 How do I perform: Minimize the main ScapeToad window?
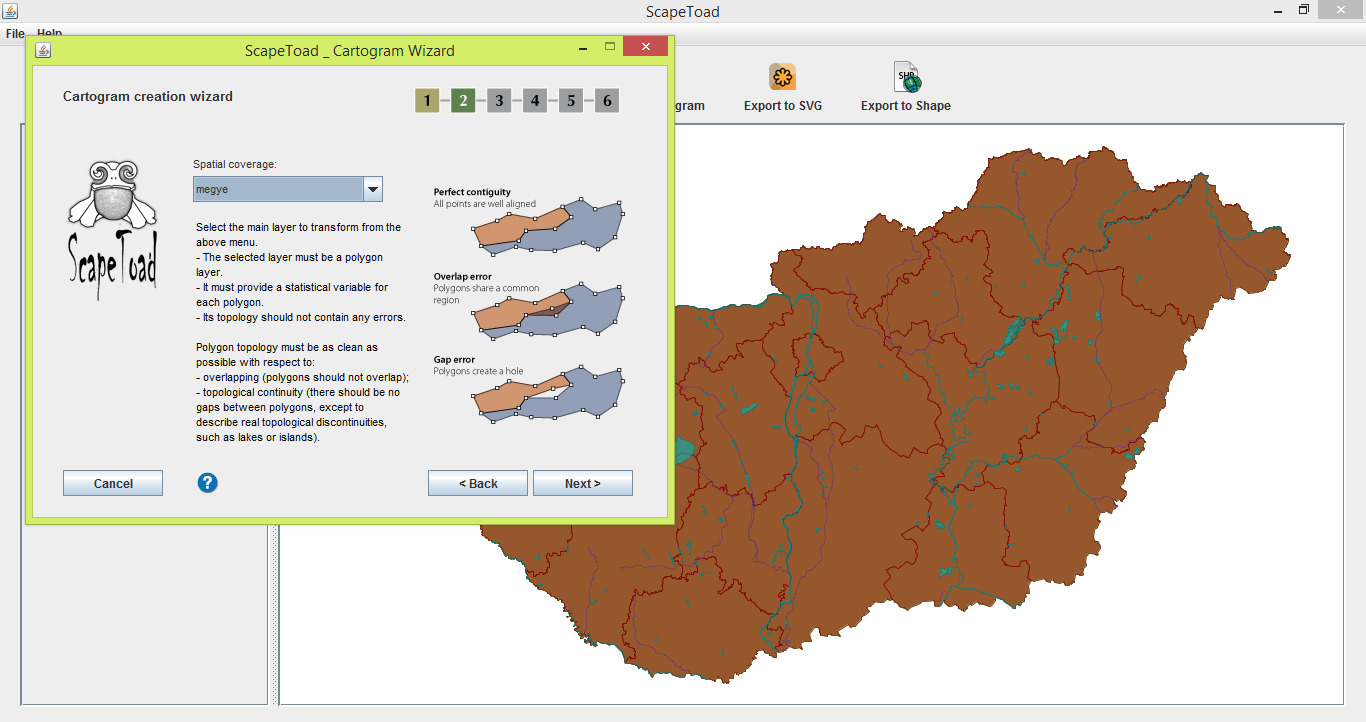coord(1277,10)
